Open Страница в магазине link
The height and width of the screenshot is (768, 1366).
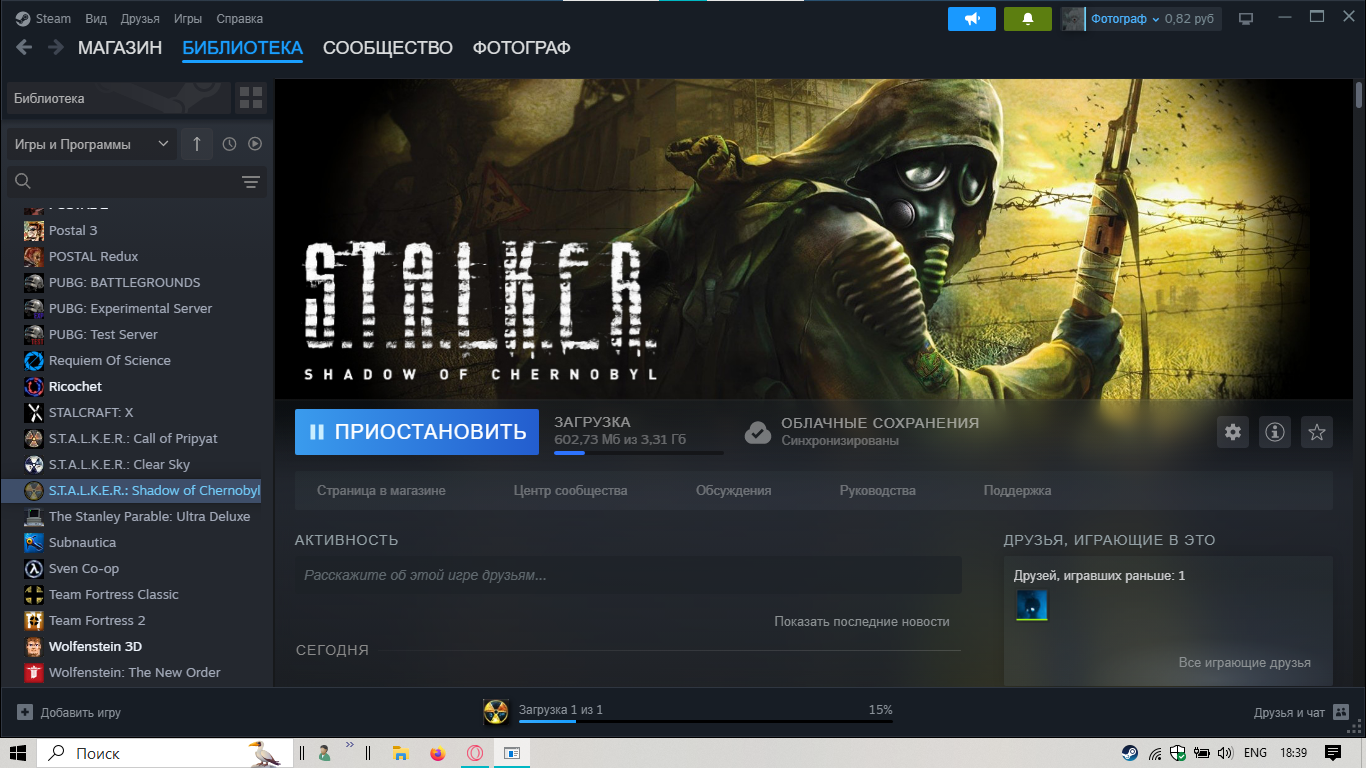pyautogui.click(x=381, y=491)
